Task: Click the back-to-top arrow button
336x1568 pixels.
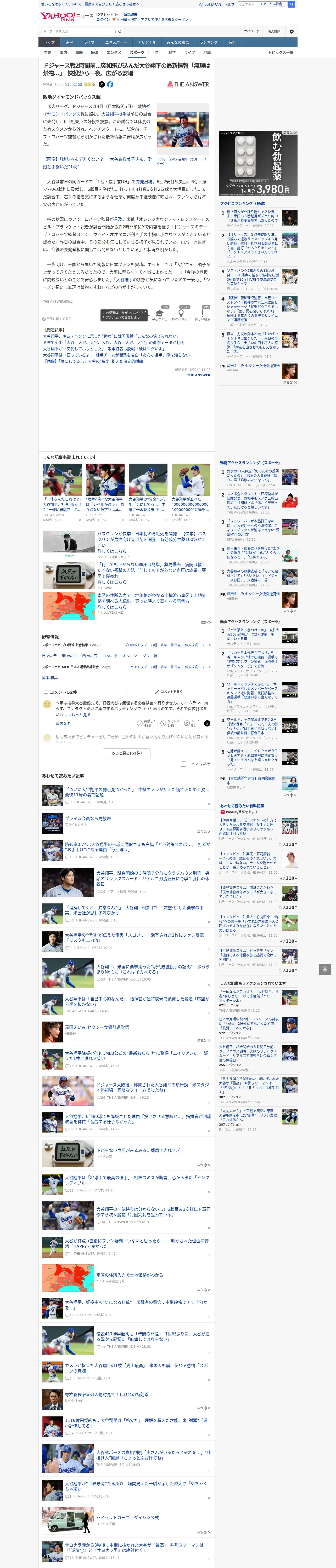Action: pyautogui.click(x=325, y=969)
